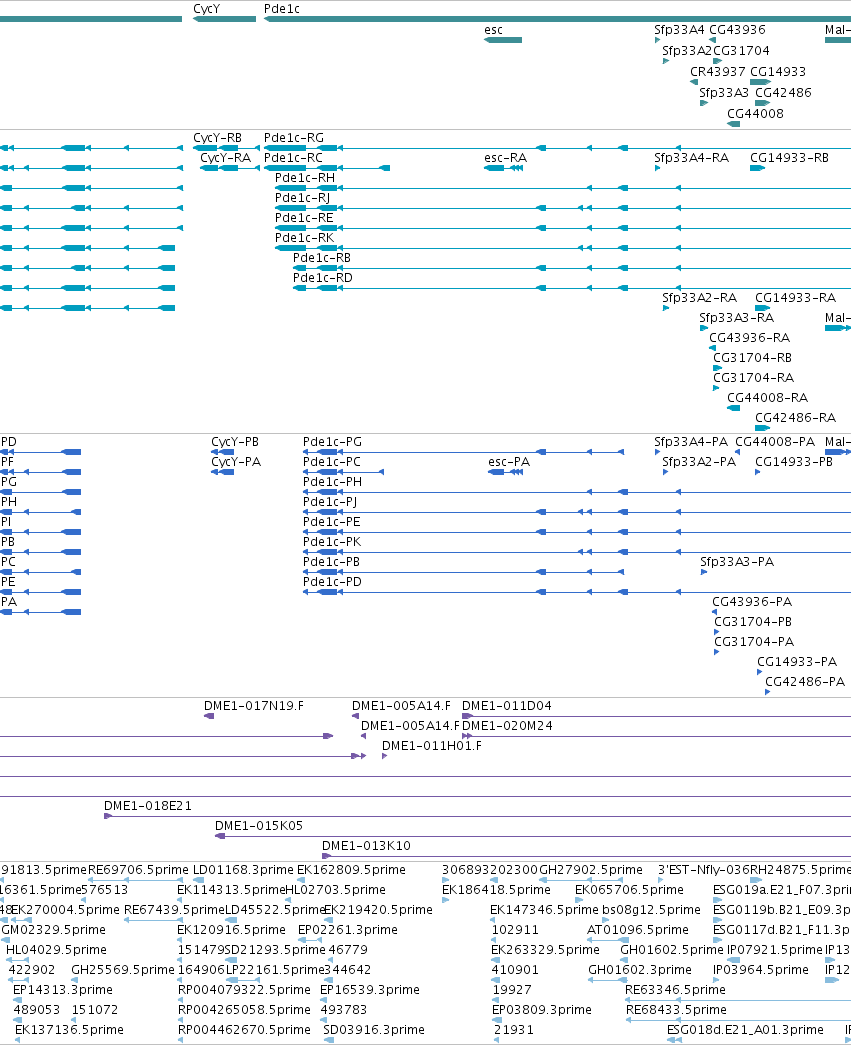Open transcript Pde1c-RJ
The width and height of the screenshot is (851, 1045).
(302, 198)
